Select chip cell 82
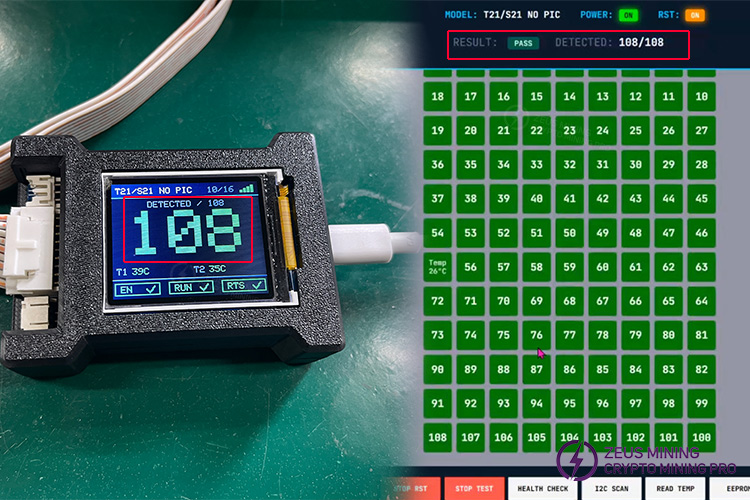The image size is (750, 500). [x=701, y=369]
